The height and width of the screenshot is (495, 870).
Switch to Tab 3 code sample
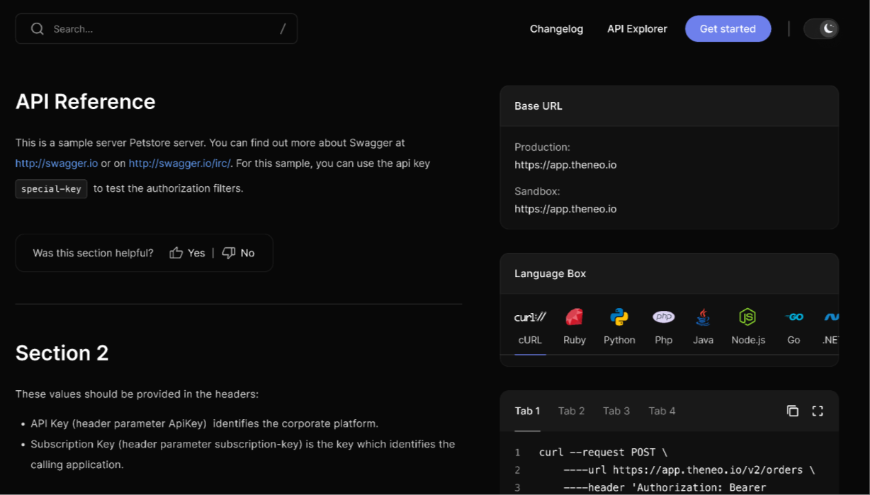pos(616,411)
